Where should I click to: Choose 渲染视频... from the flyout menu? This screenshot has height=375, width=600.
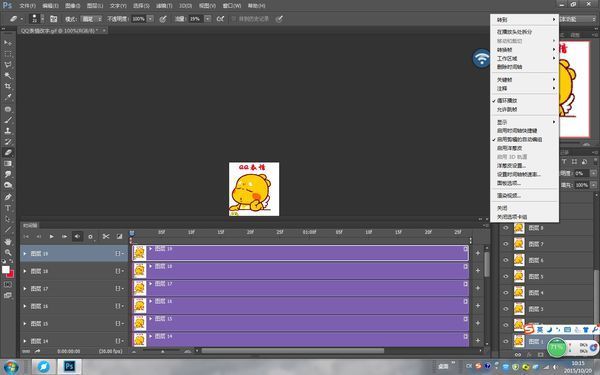pos(509,196)
